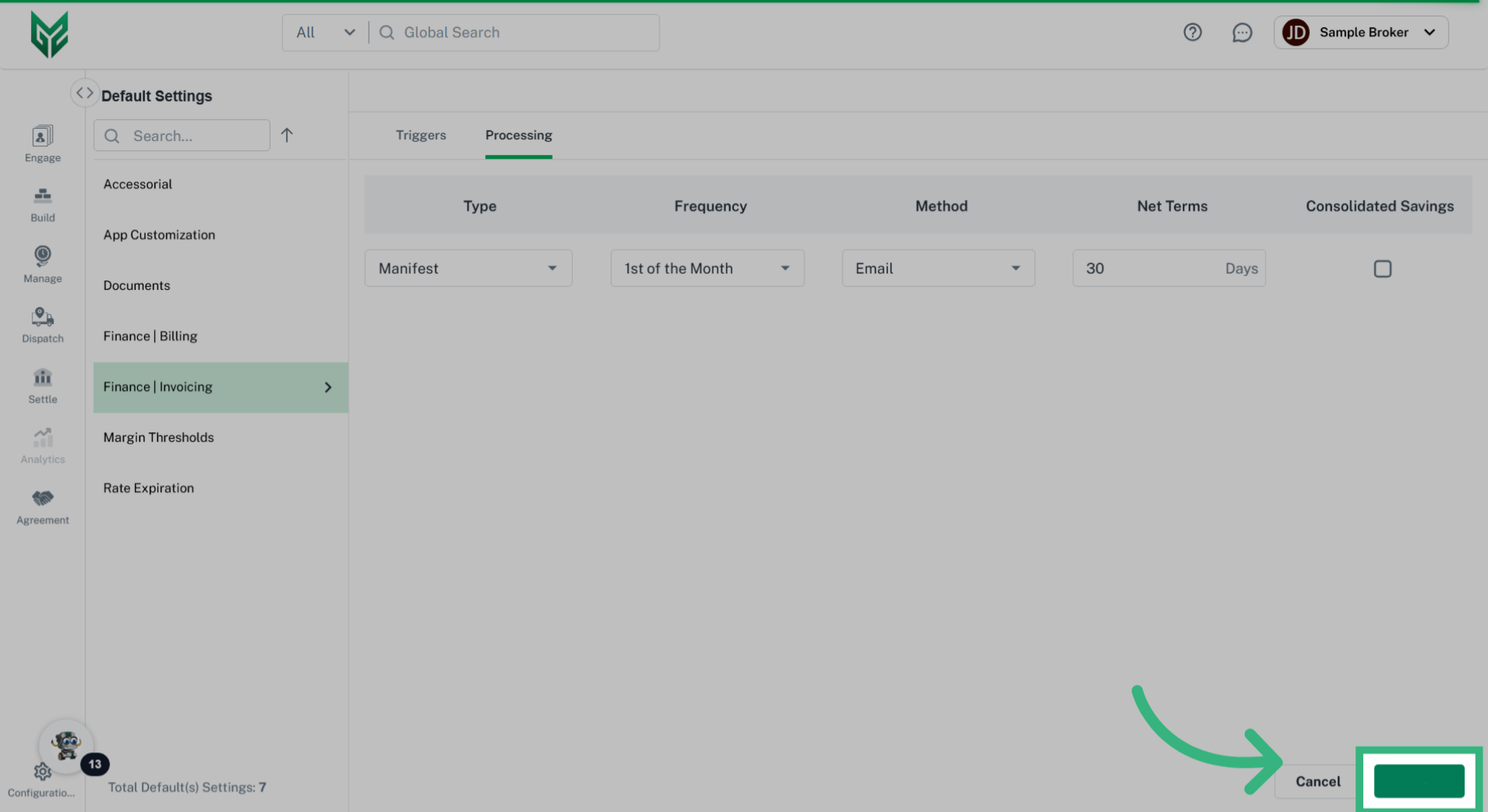Open App Customization settings
Screen dimensions: 1488x812
pyautogui.click(x=220, y=235)
